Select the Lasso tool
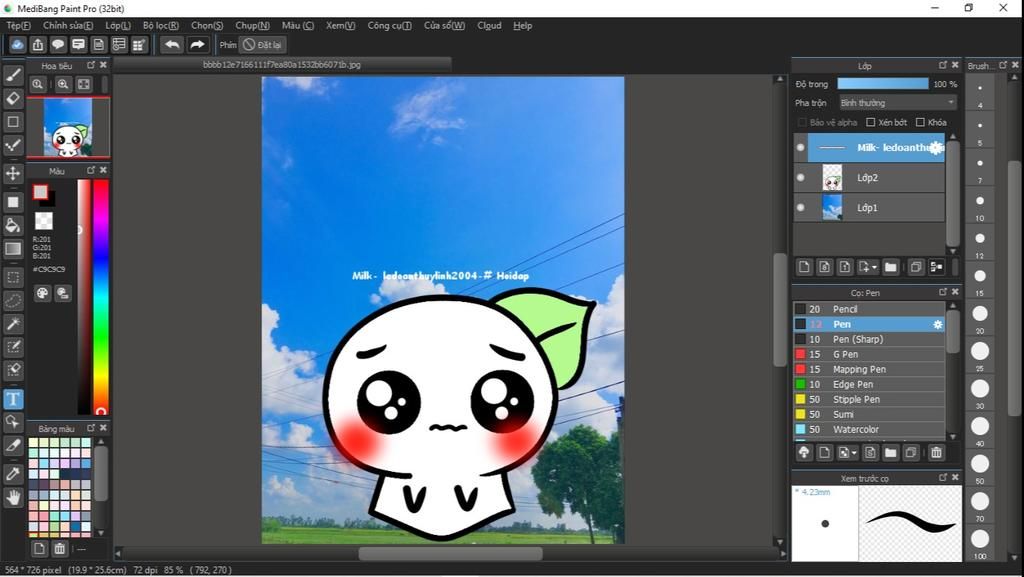This screenshot has height=577, width=1024. pos(13,301)
